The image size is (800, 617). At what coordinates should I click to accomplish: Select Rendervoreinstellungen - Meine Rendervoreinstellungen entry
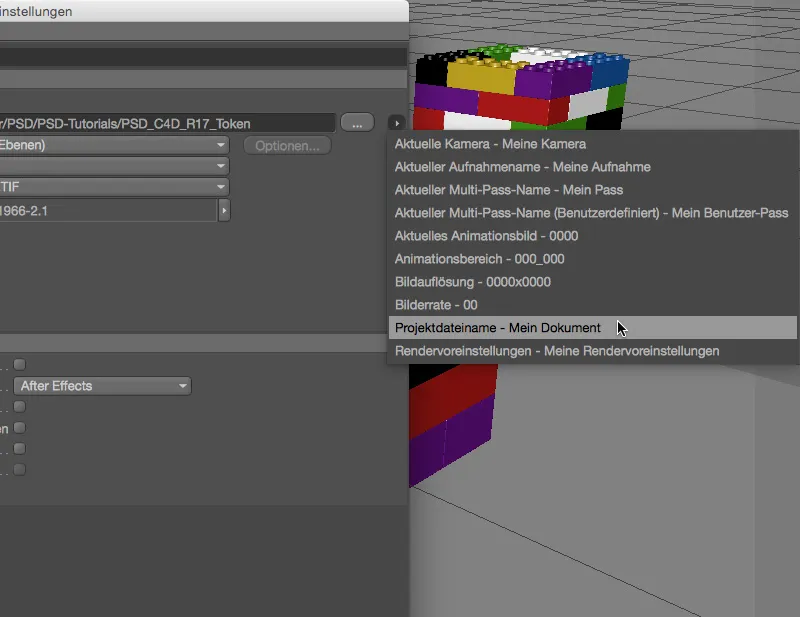[x=592, y=351]
